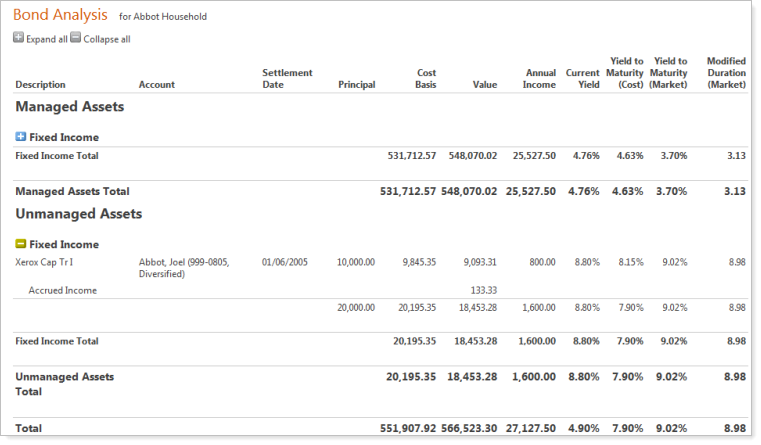The height and width of the screenshot is (445, 761).
Task: Sort by the Value column header
Action: pos(484,85)
